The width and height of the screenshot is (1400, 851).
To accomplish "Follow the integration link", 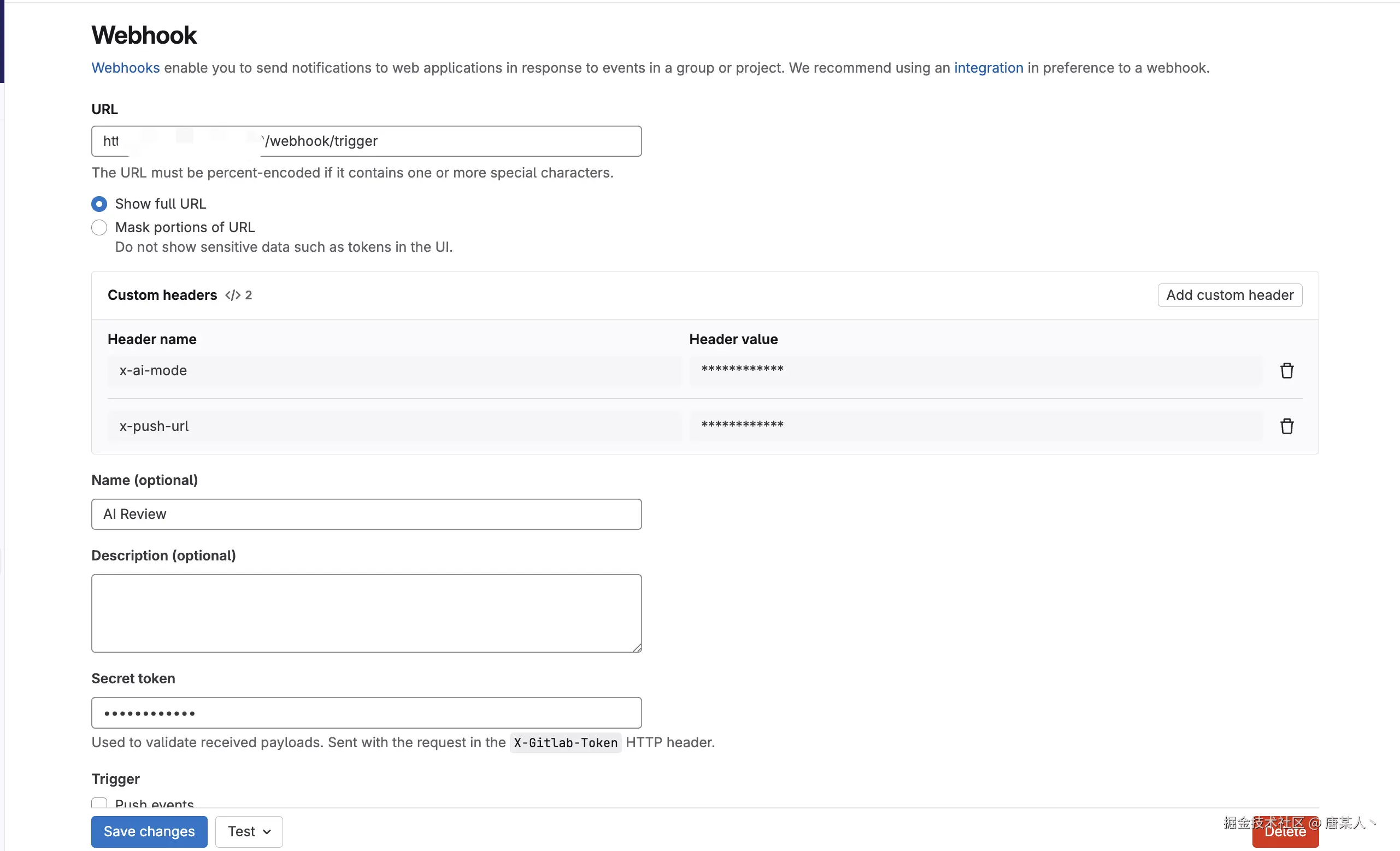I will coord(988,68).
